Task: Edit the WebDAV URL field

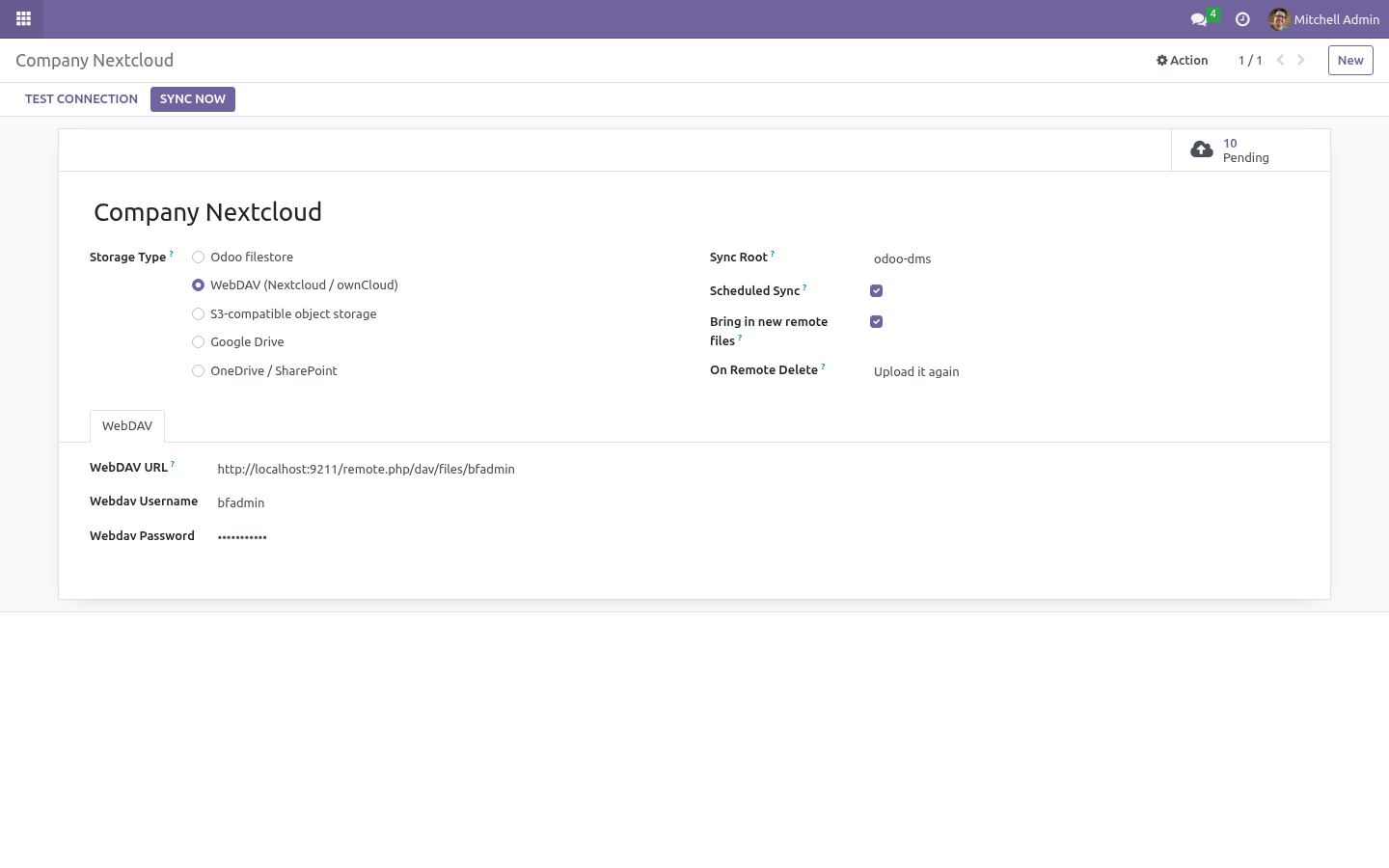Action: [x=757, y=469]
